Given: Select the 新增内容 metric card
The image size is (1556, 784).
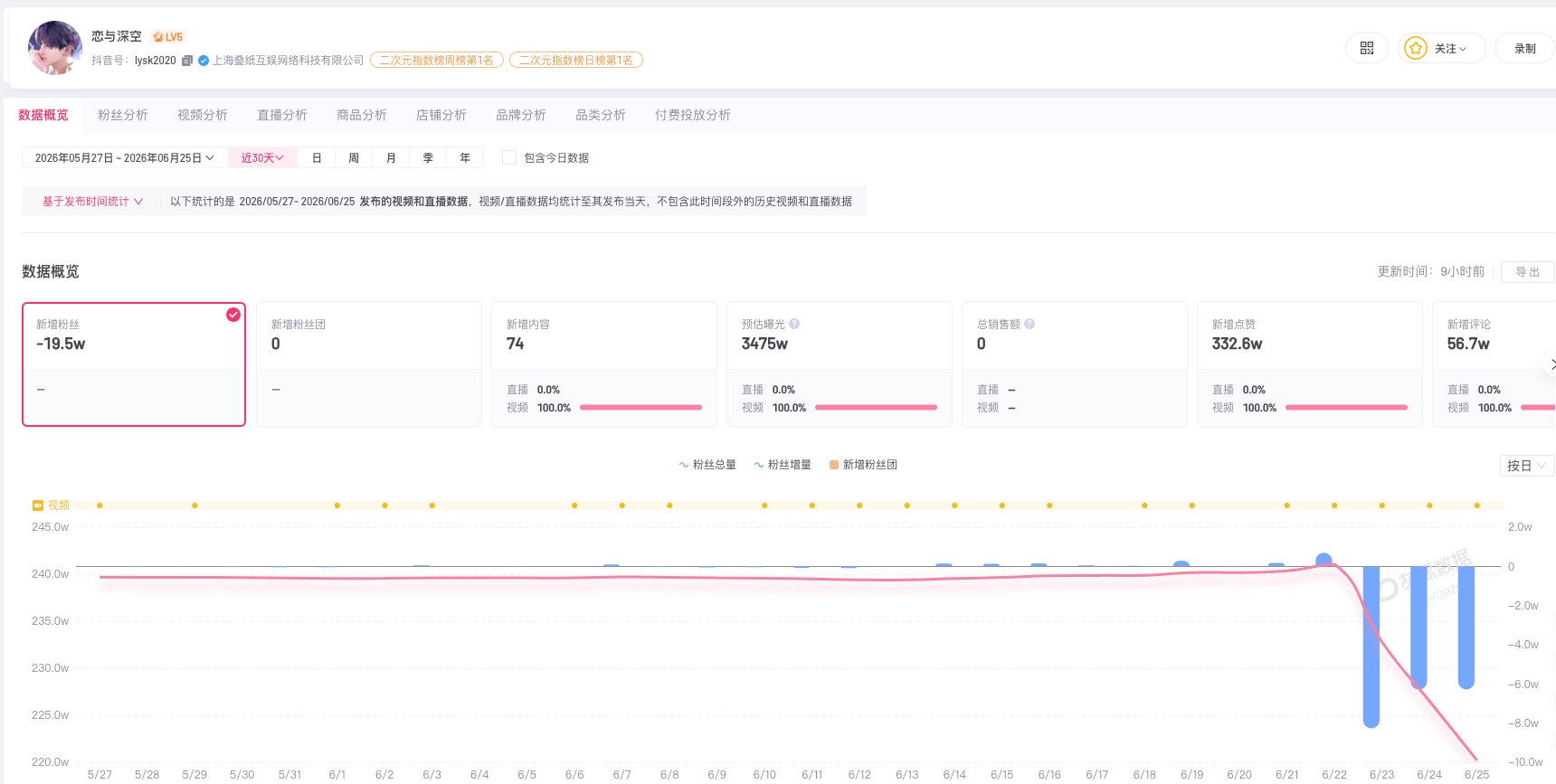Looking at the screenshot, I should [x=604, y=364].
